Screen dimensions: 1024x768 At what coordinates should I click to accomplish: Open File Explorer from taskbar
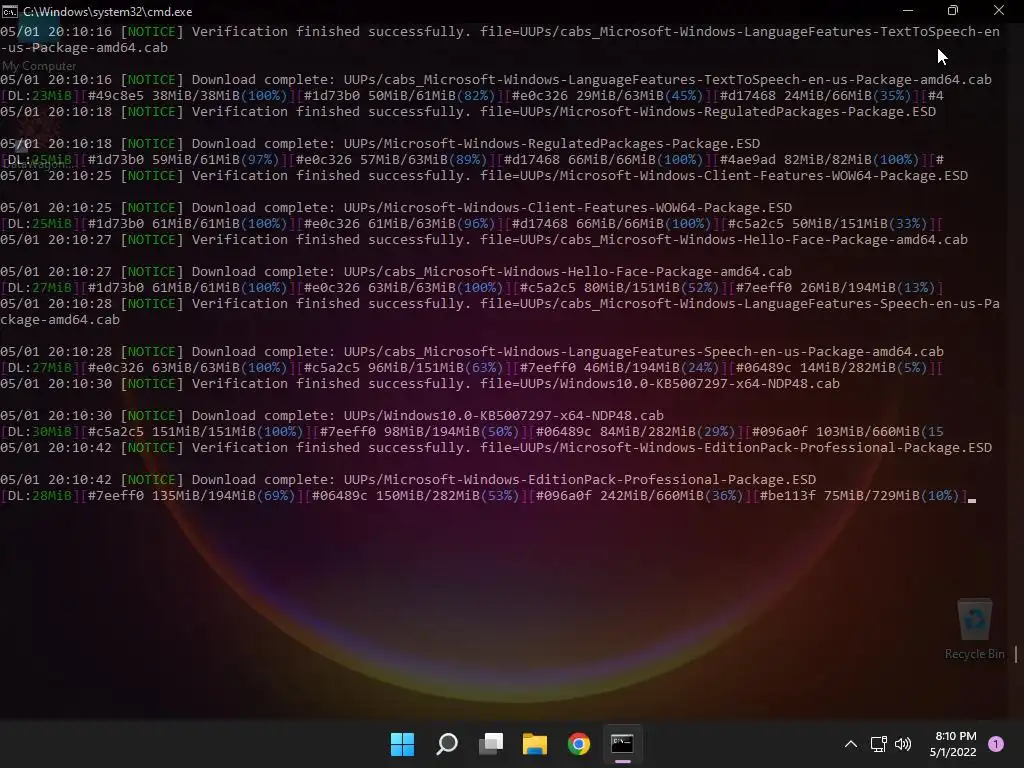coord(535,744)
